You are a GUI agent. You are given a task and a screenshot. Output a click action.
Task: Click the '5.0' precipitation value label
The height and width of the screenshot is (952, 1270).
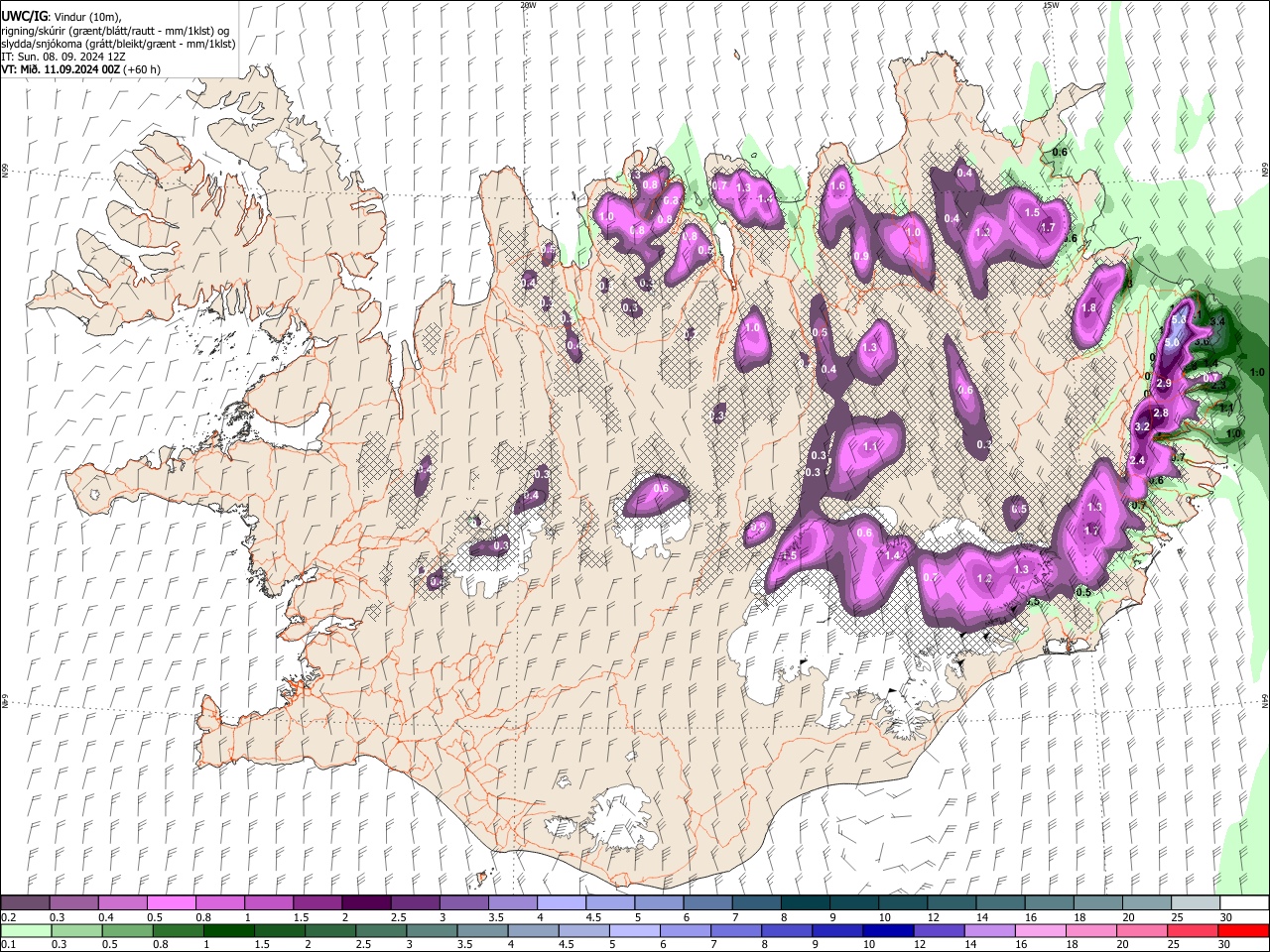[1172, 343]
